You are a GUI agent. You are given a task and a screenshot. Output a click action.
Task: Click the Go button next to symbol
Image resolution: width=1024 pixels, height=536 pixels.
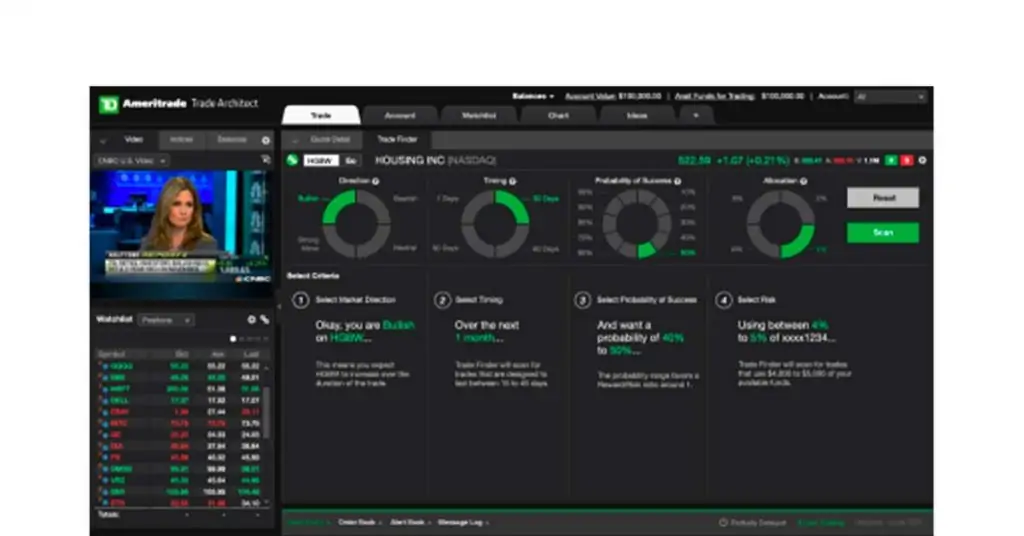(351, 161)
